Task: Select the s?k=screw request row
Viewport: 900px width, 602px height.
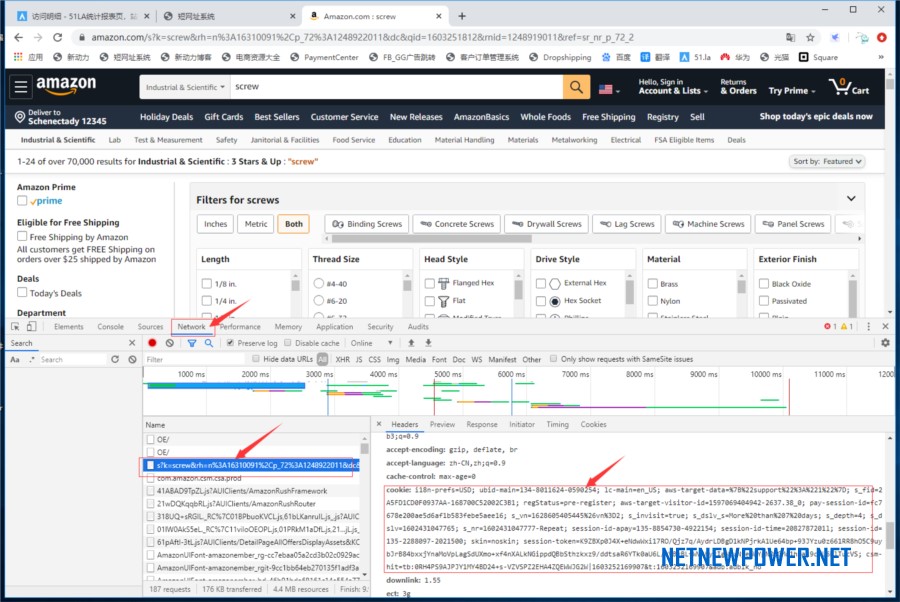Action: pos(252,465)
